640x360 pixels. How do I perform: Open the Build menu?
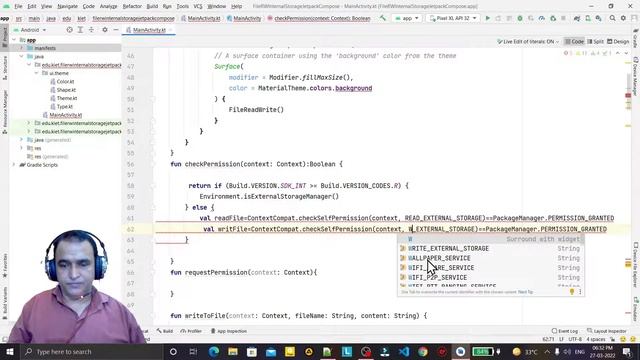click(x=152, y=6)
